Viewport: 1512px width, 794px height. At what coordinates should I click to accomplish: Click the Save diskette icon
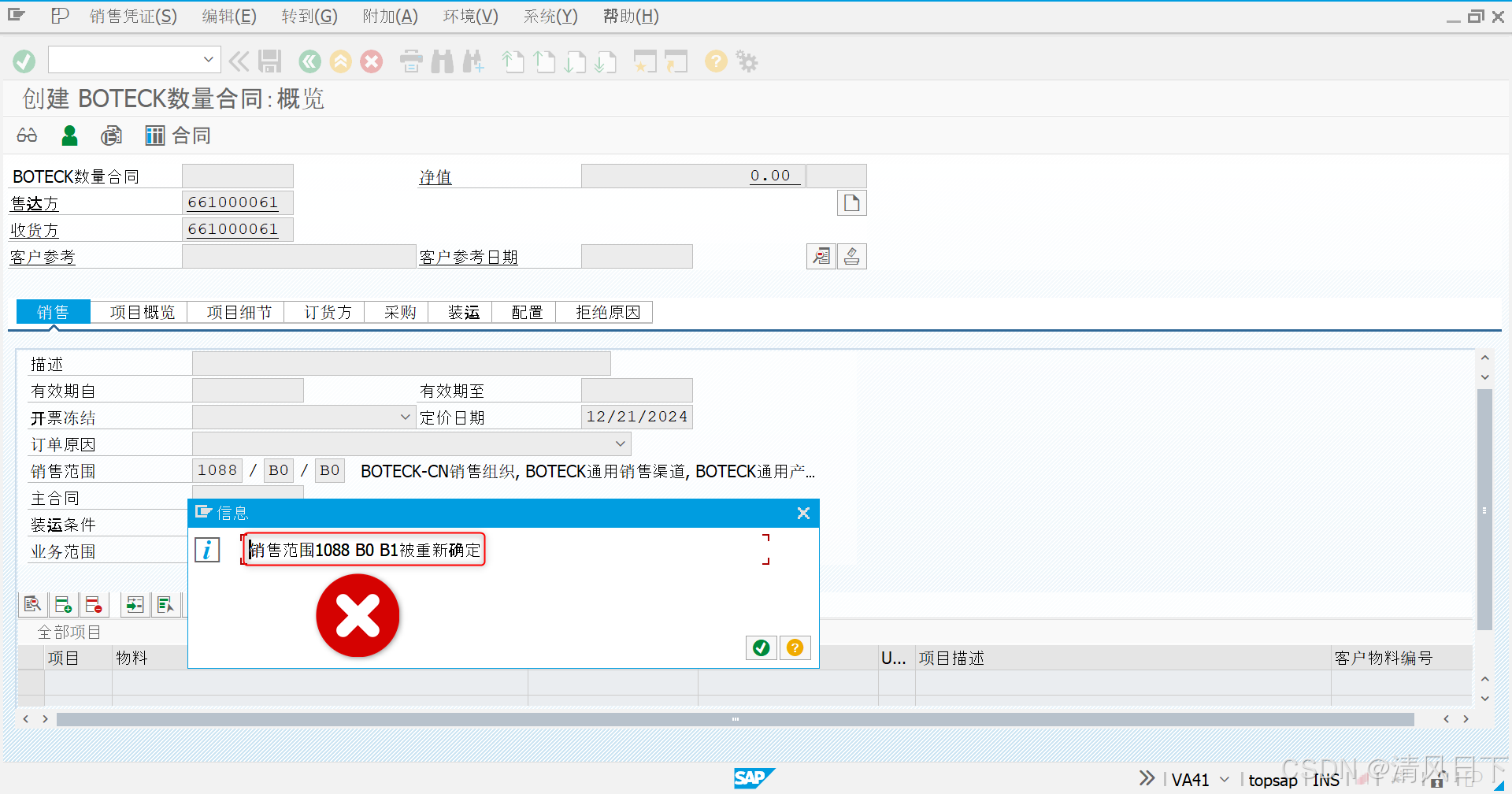(270, 61)
